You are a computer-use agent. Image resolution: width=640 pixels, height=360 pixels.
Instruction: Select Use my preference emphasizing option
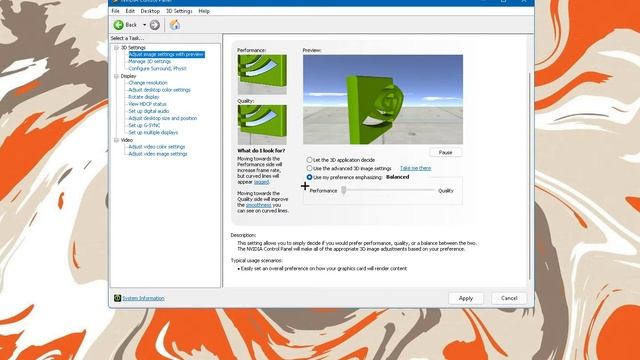tap(309, 177)
